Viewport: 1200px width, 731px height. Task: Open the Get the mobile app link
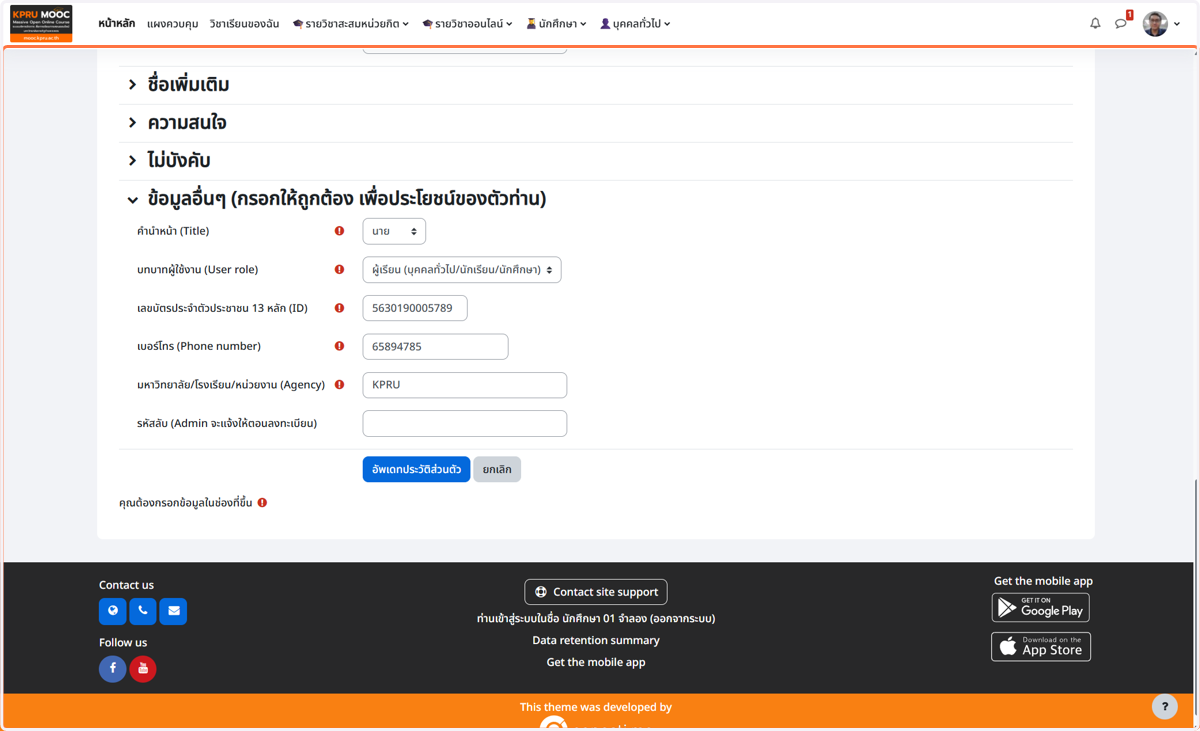(x=596, y=662)
